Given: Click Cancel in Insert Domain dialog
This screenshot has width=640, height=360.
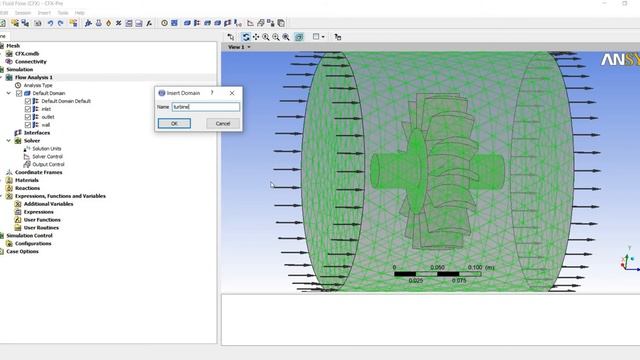Looking at the screenshot, I should click(x=223, y=123).
